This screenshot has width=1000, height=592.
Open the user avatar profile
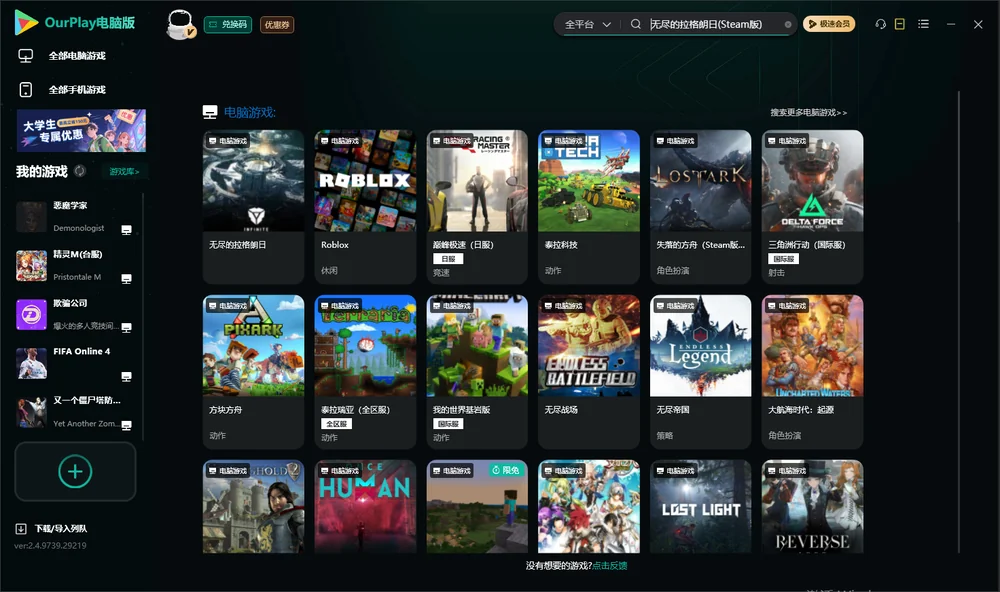tap(180, 25)
